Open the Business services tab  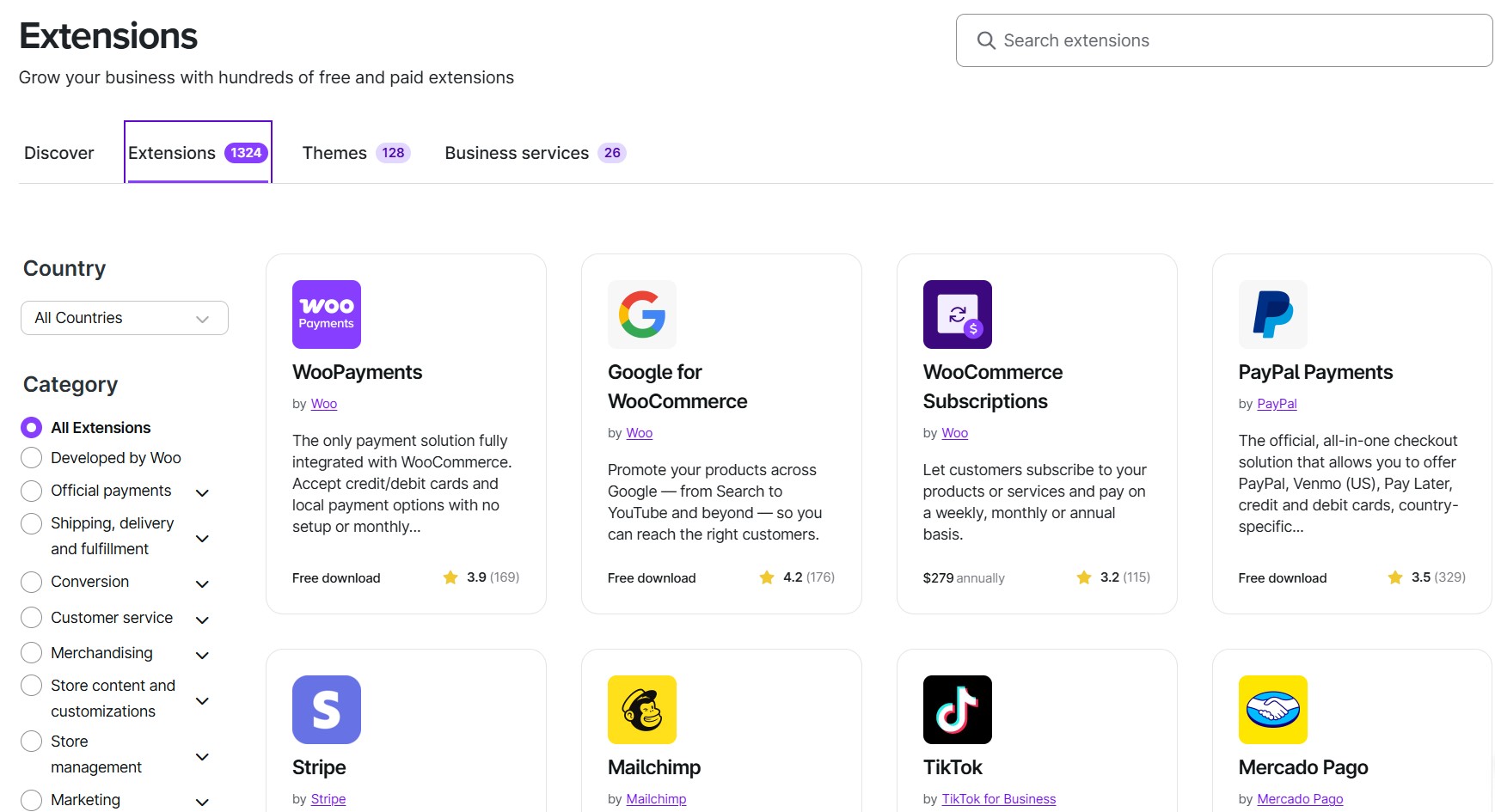tap(536, 153)
